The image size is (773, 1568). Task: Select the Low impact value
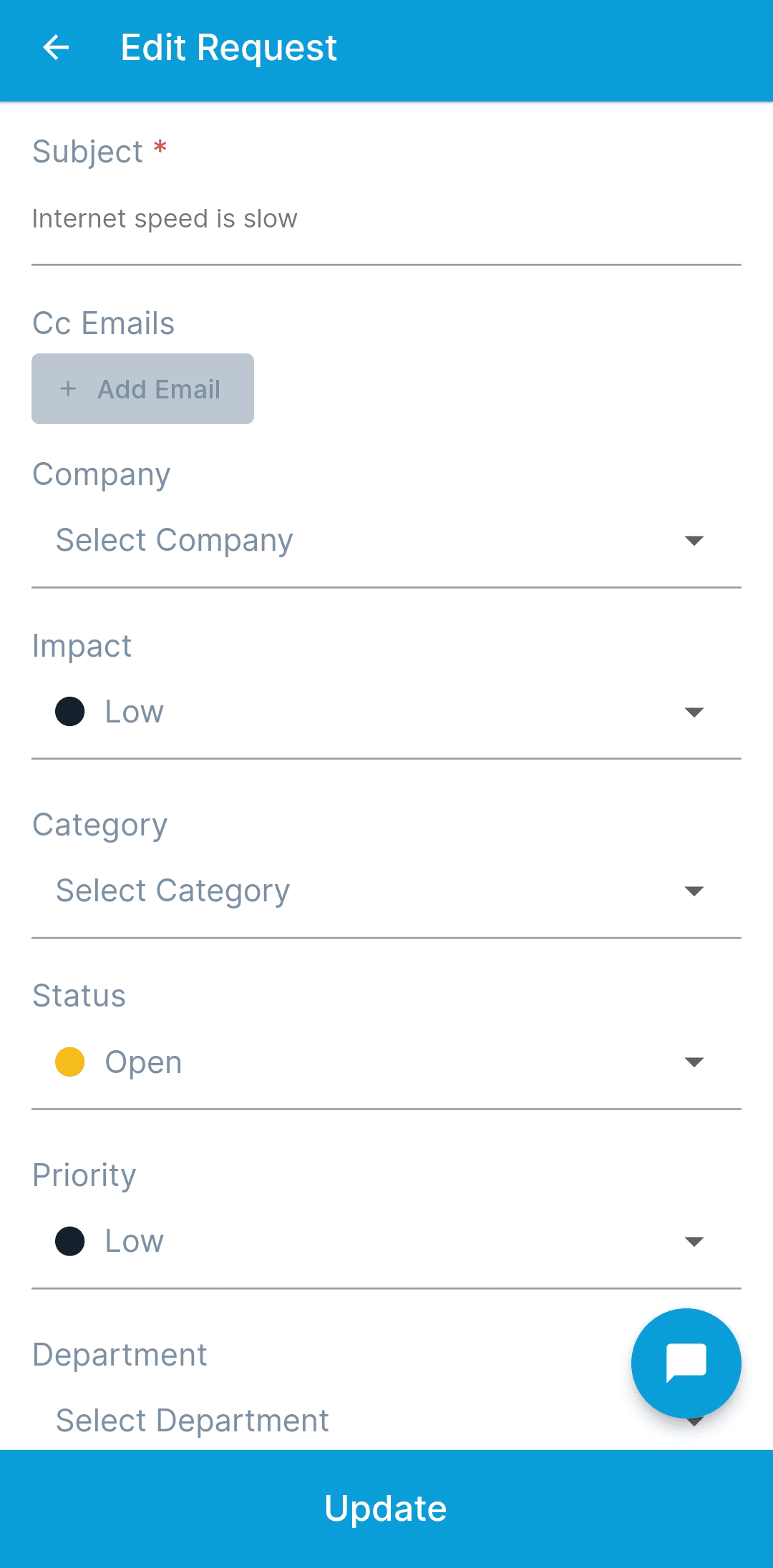135,712
